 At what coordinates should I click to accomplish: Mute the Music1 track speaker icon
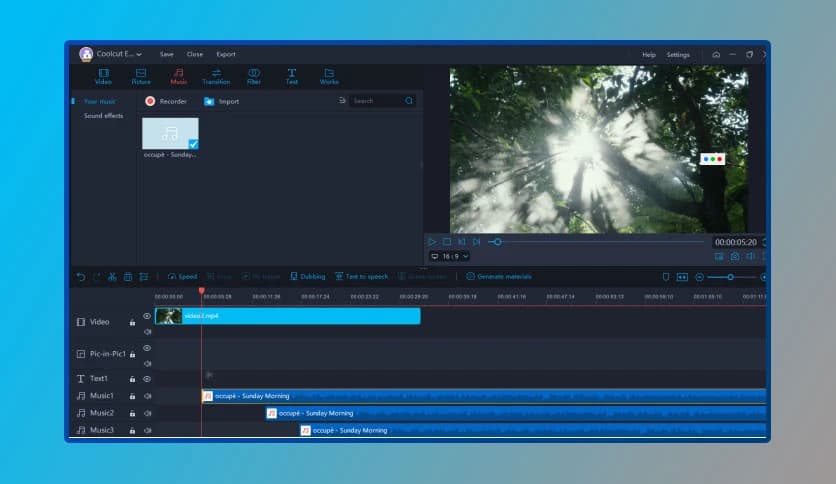click(147, 396)
